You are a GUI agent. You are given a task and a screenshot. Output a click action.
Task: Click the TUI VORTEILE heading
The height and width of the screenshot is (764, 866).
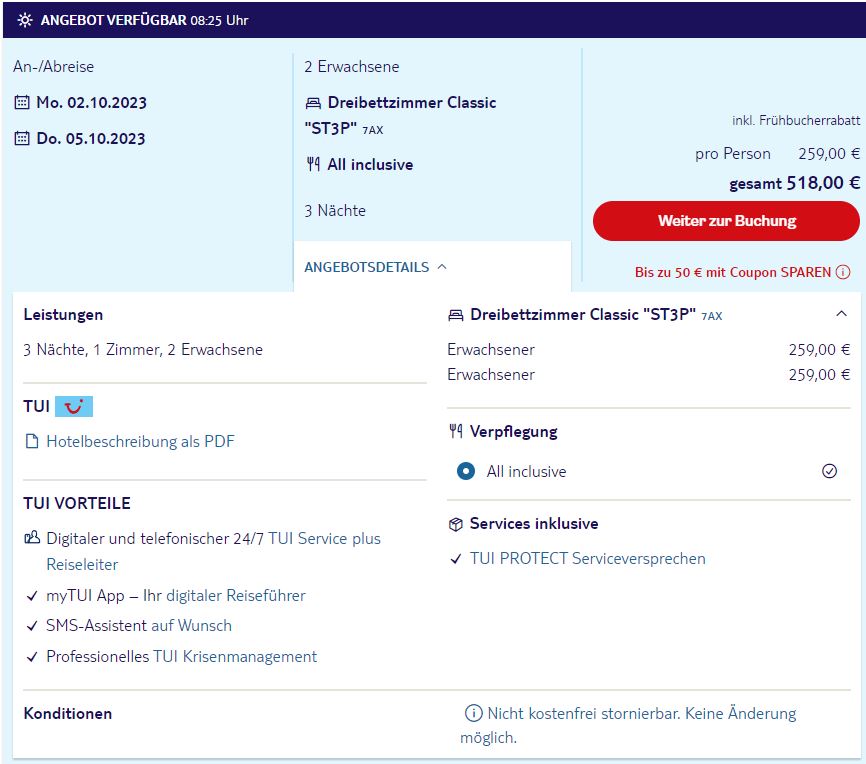tap(77, 503)
